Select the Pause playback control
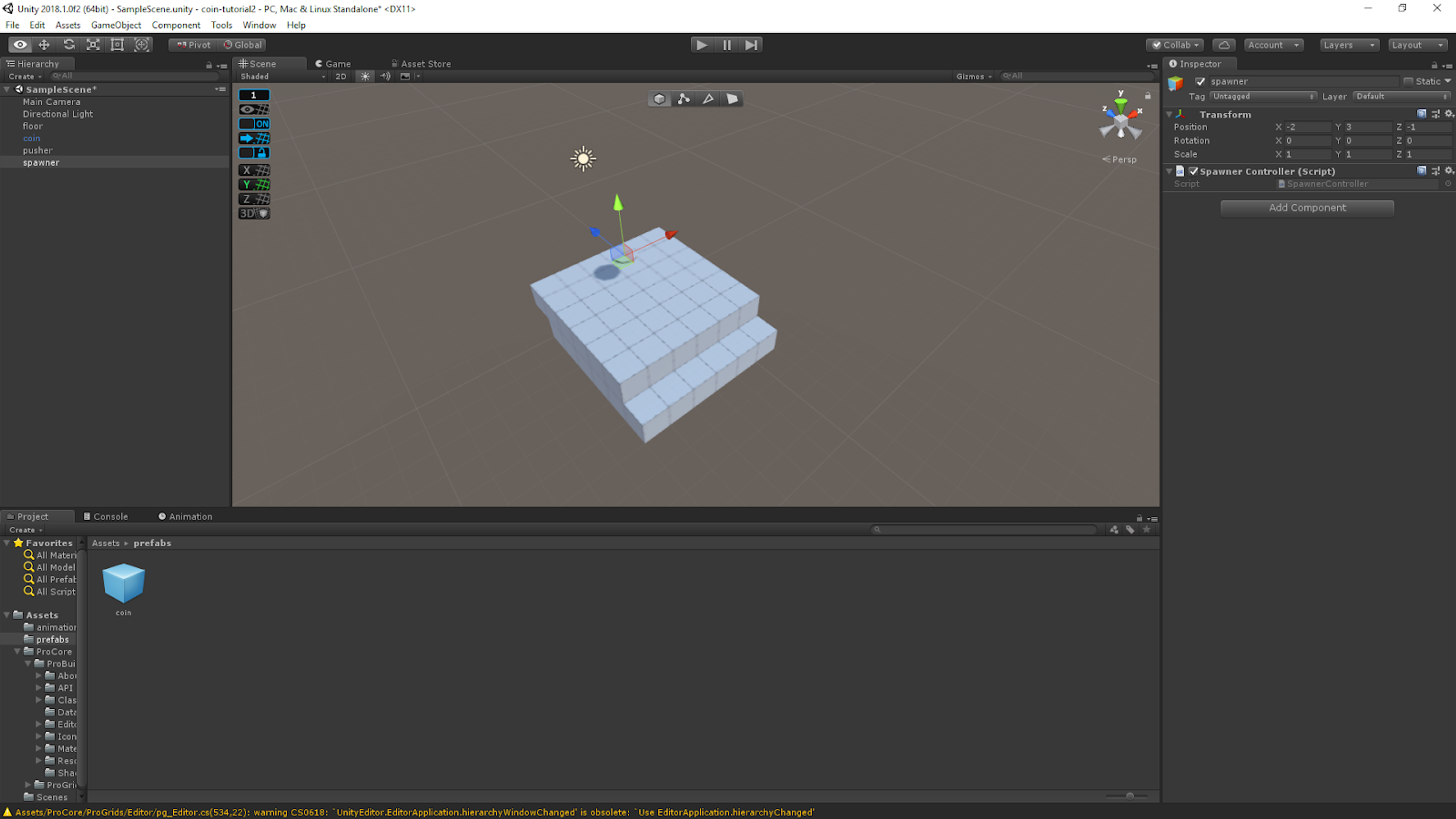1456x819 pixels. 727,44
